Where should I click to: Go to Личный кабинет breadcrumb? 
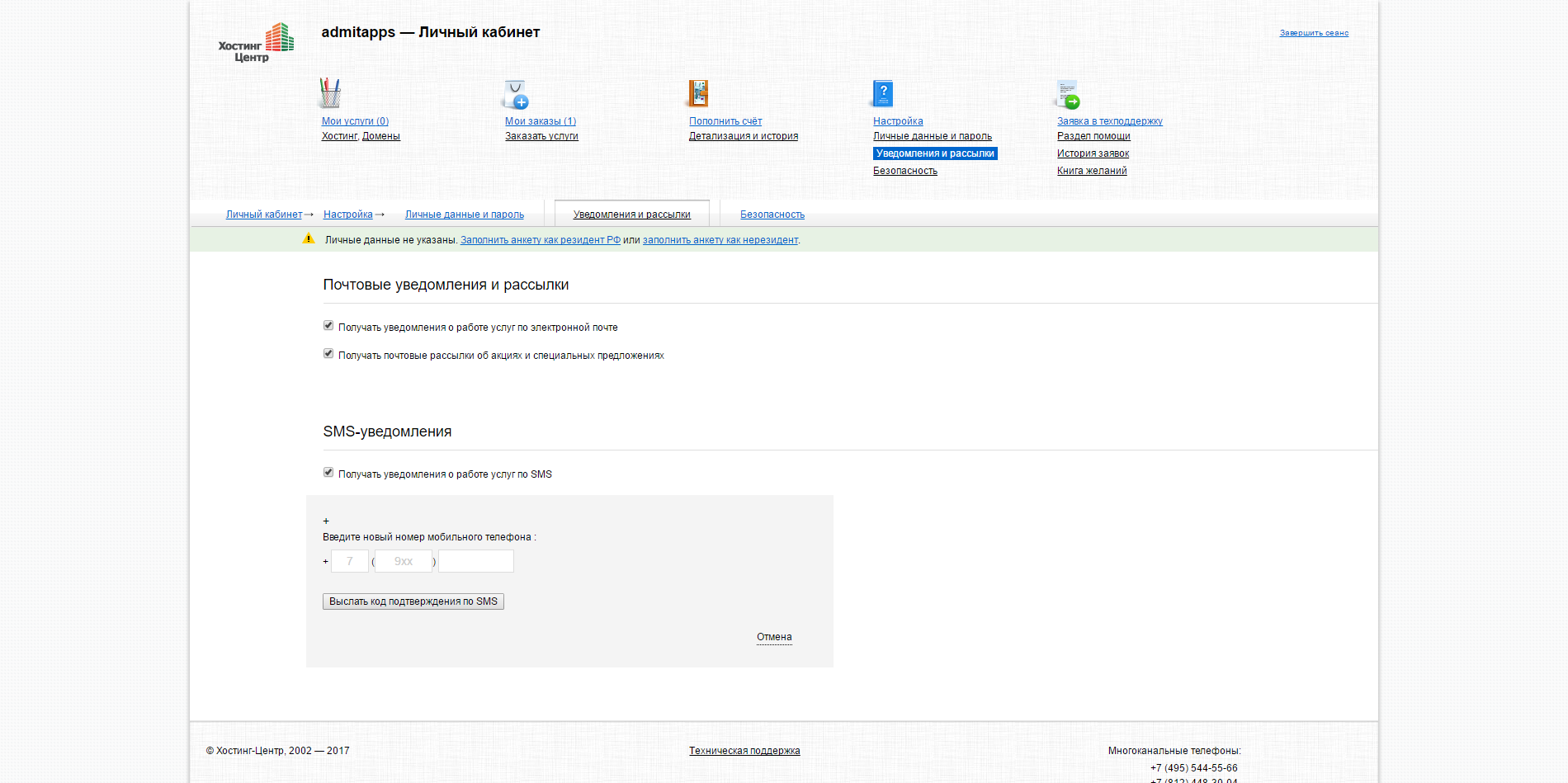264,215
